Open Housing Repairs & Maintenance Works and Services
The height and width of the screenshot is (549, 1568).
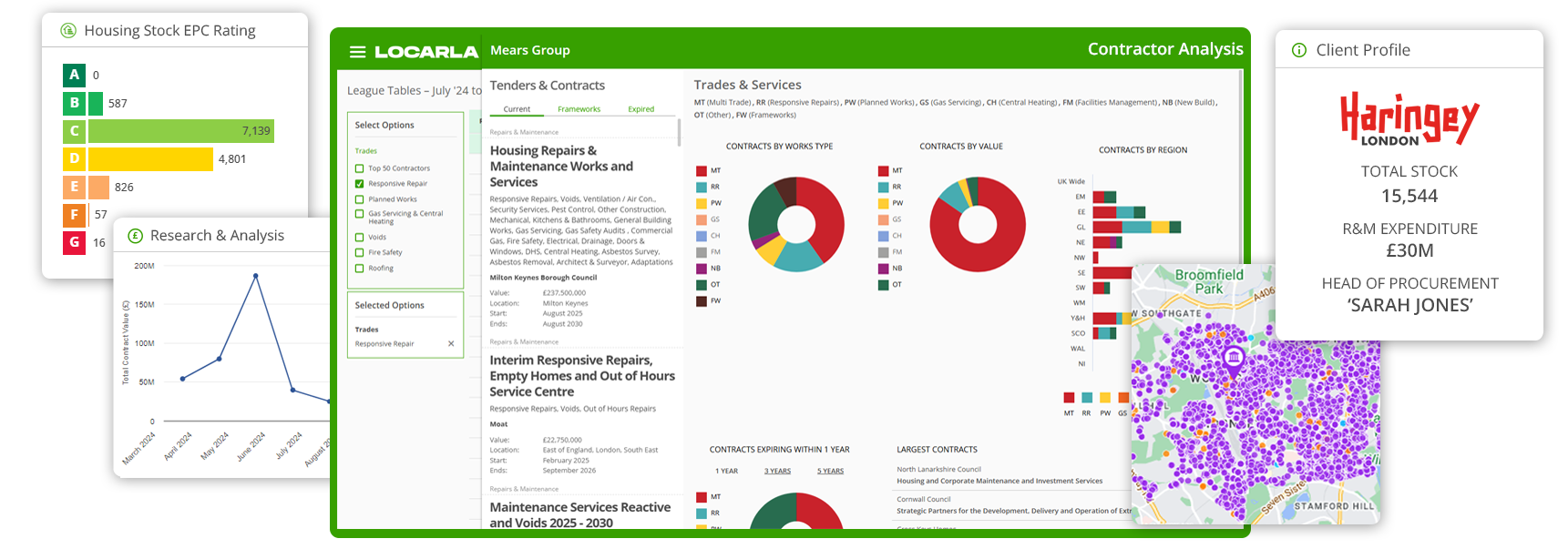pyautogui.click(x=561, y=167)
